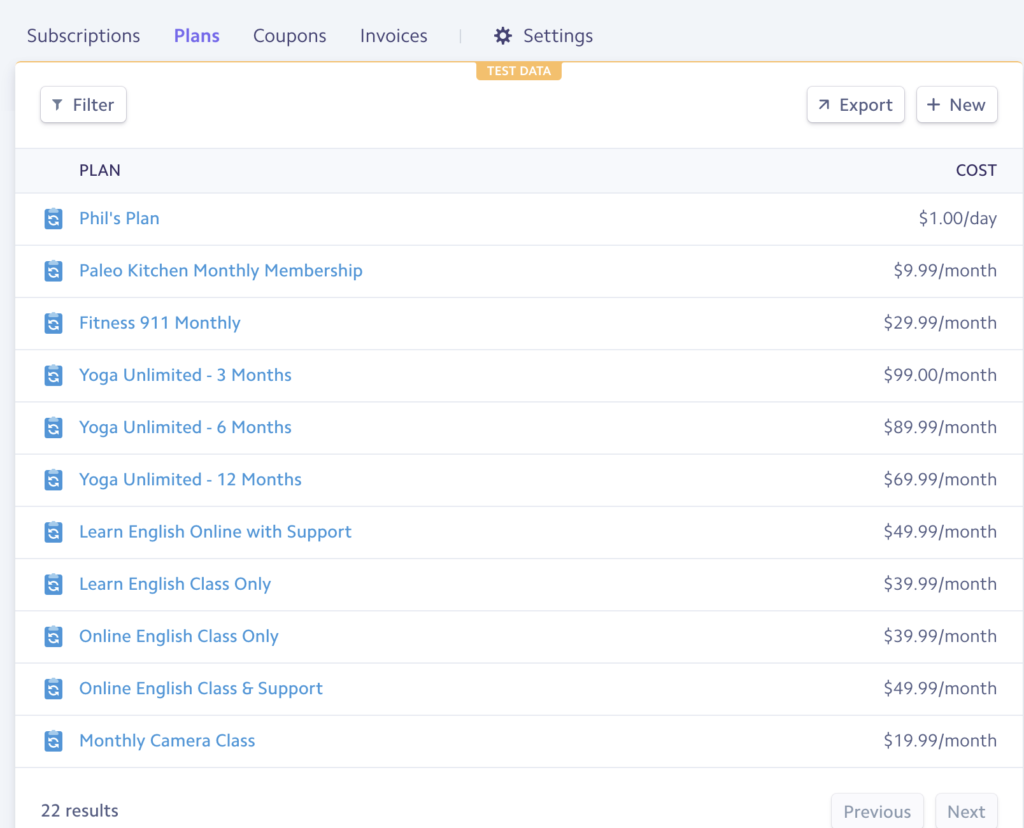The image size is (1024, 828).
Task: Click the Settings gear icon
Action: click(502, 36)
